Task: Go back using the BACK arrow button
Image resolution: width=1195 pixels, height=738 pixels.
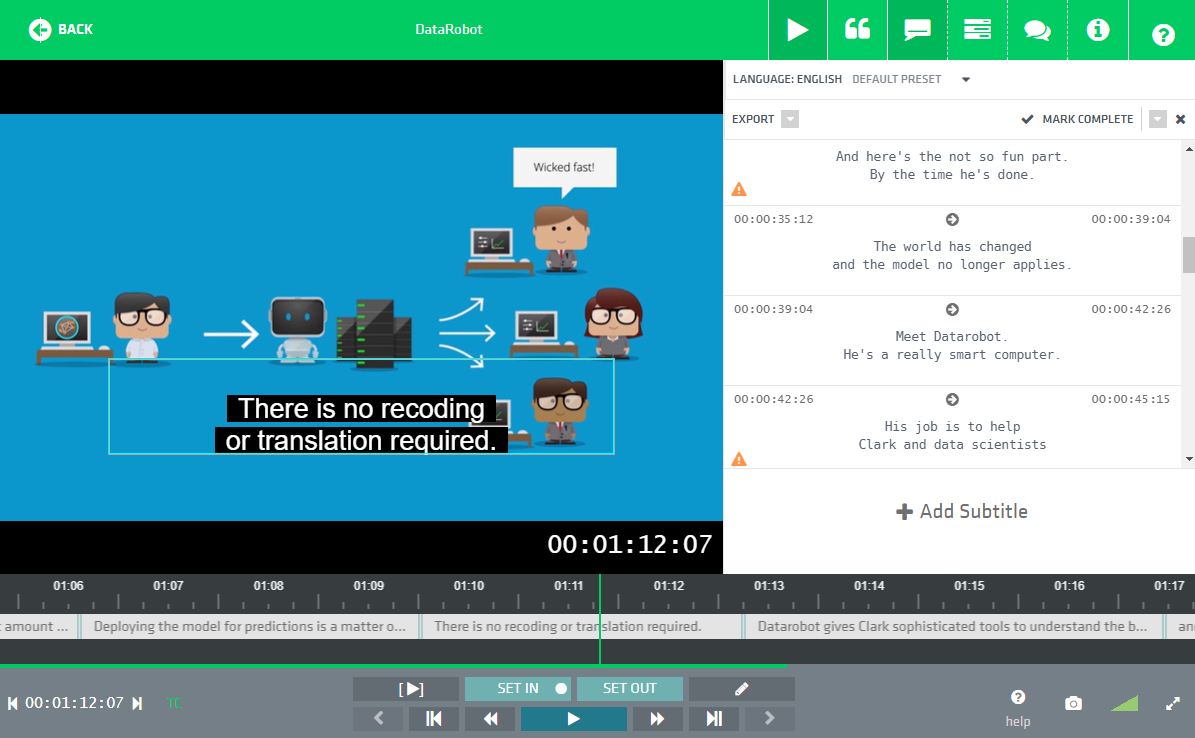Action: [60, 30]
